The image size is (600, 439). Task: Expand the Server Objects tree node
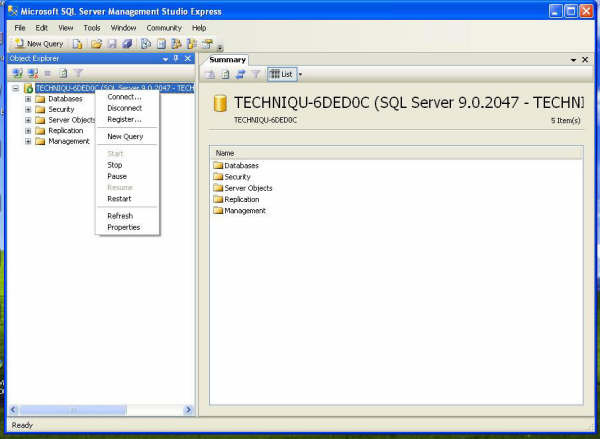tap(28, 120)
